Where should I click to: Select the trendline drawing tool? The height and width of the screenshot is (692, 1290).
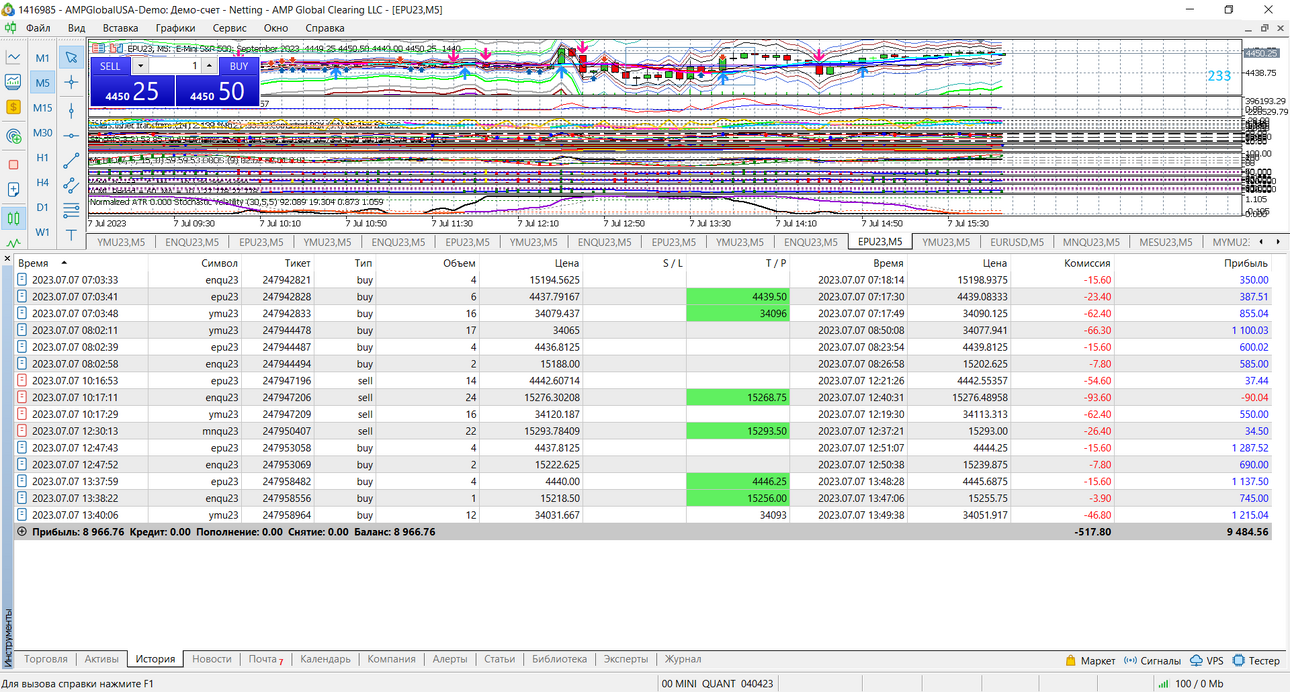71,159
